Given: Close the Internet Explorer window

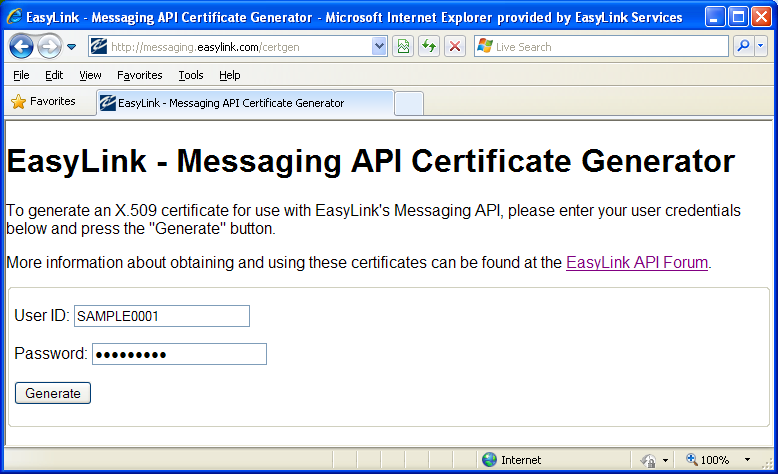Looking at the screenshot, I should 761,17.
